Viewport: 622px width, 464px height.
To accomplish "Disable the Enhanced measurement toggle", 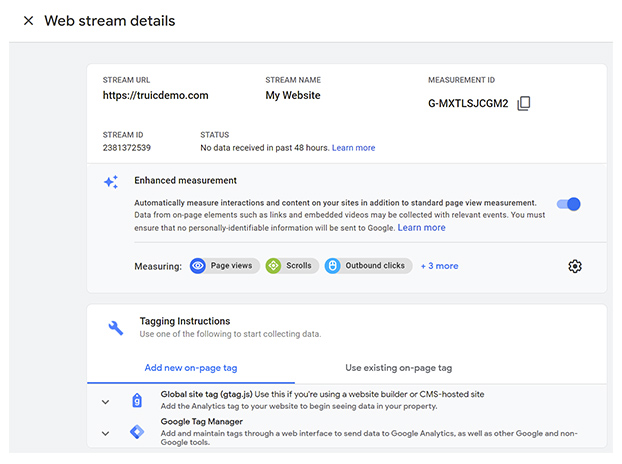I will 568,204.
